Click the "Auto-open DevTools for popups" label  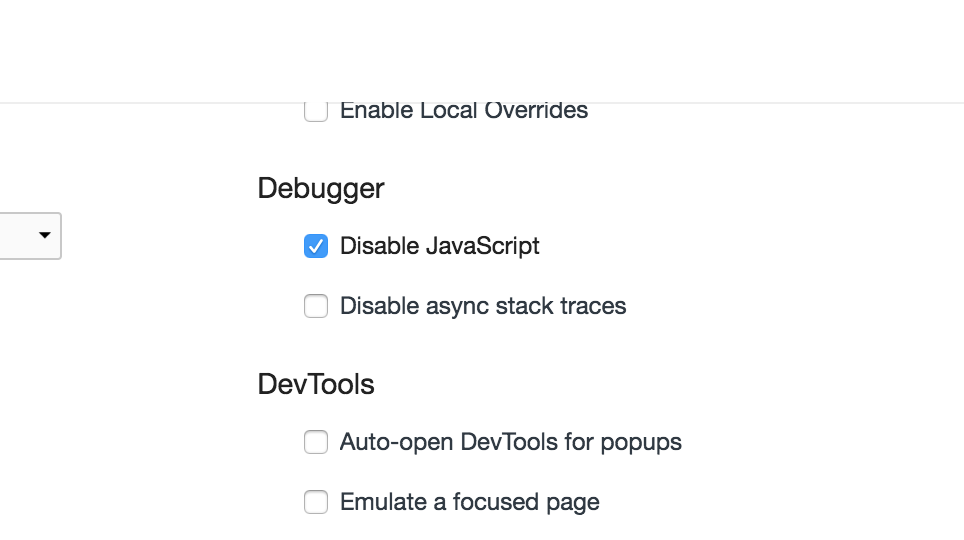pyautogui.click(x=510, y=442)
